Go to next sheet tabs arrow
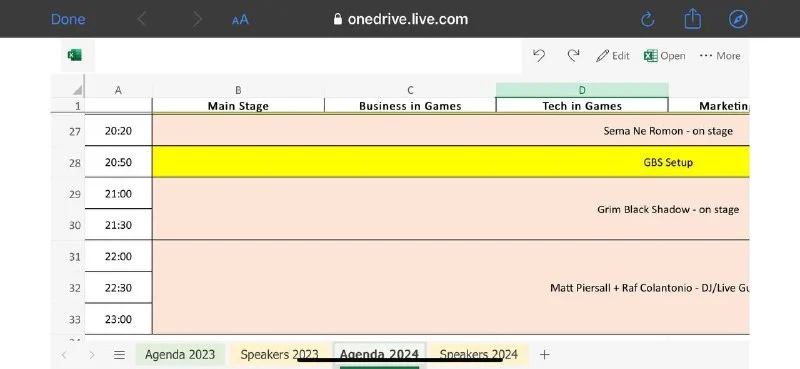The height and width of the screenshot is (369, 800). [x=91, y=355]
